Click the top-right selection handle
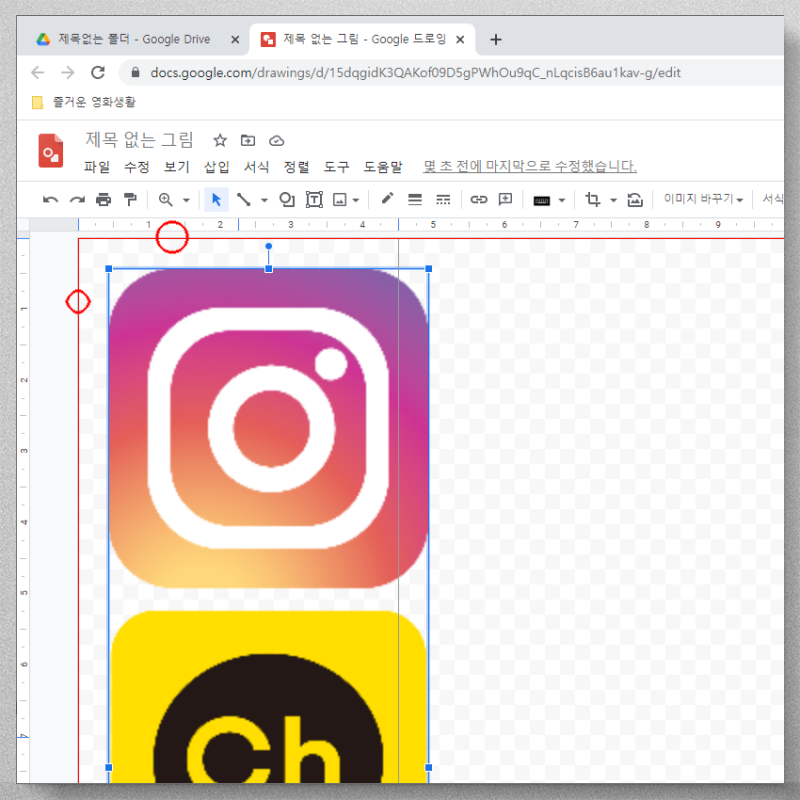800x800 pixels. tap(429, 269)
